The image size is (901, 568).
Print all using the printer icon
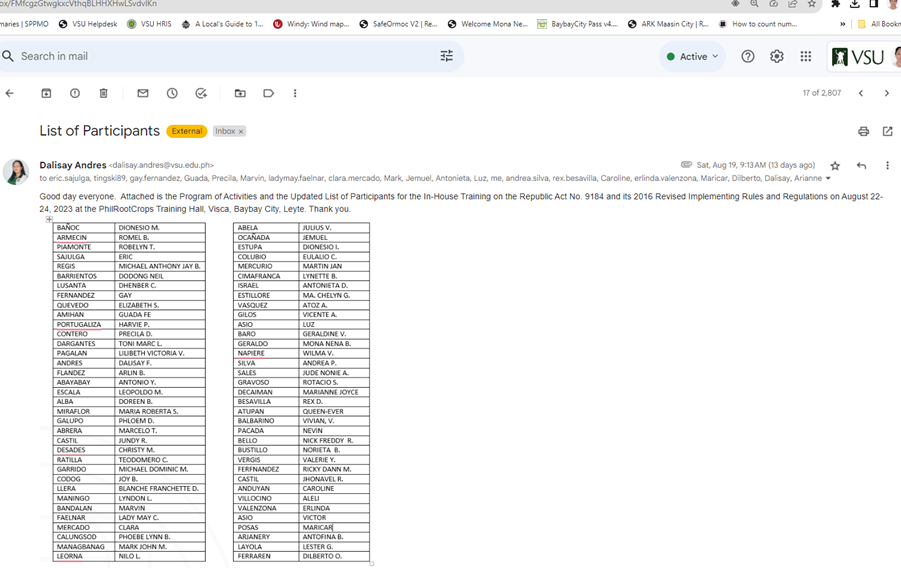click(x=863, y=131)
